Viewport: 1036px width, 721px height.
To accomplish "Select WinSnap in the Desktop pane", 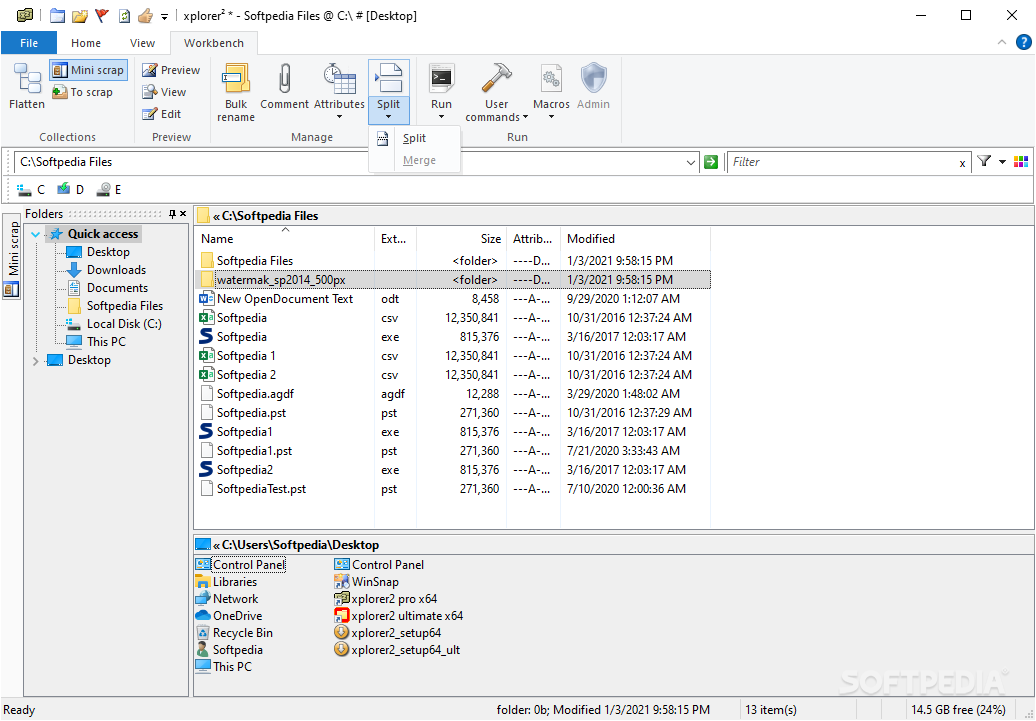I will tap(367, 582).
